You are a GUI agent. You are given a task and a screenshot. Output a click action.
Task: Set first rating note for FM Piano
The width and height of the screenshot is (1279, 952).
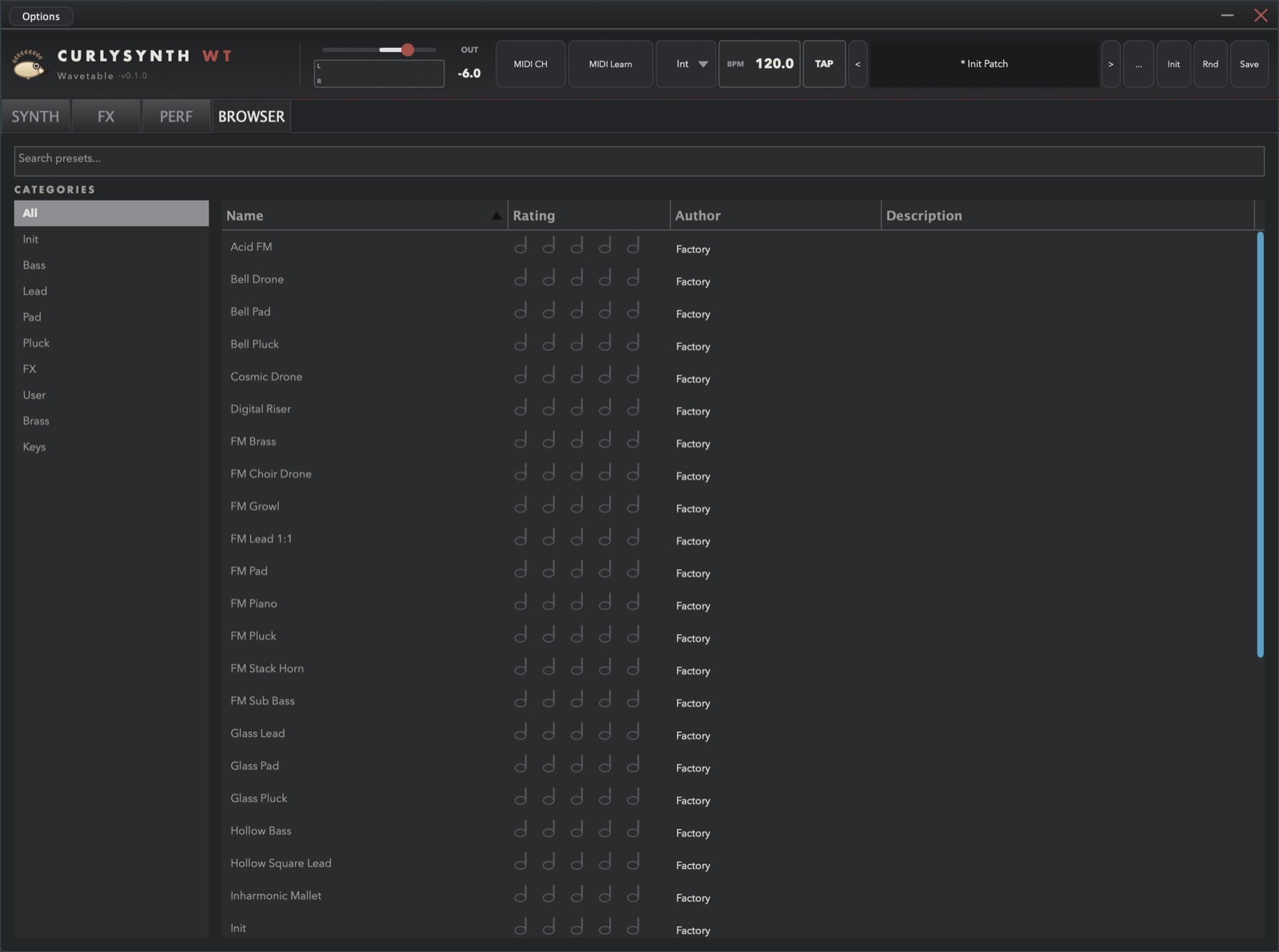point(520,603)
